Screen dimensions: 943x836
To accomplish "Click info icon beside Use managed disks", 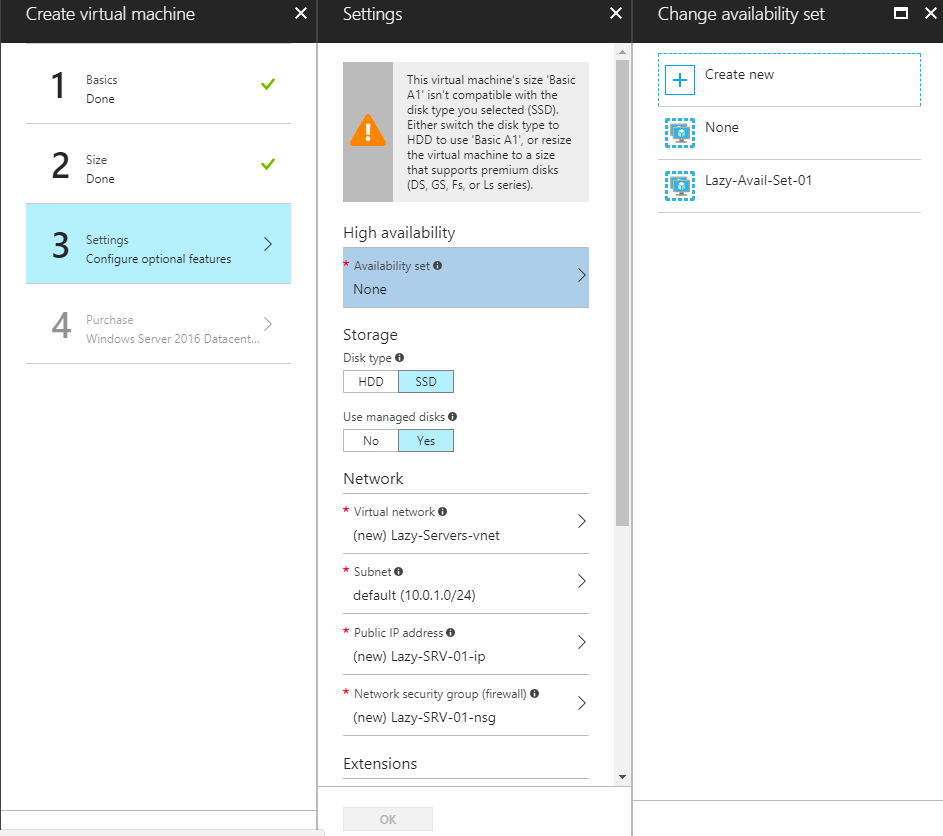I will [453, 416].
